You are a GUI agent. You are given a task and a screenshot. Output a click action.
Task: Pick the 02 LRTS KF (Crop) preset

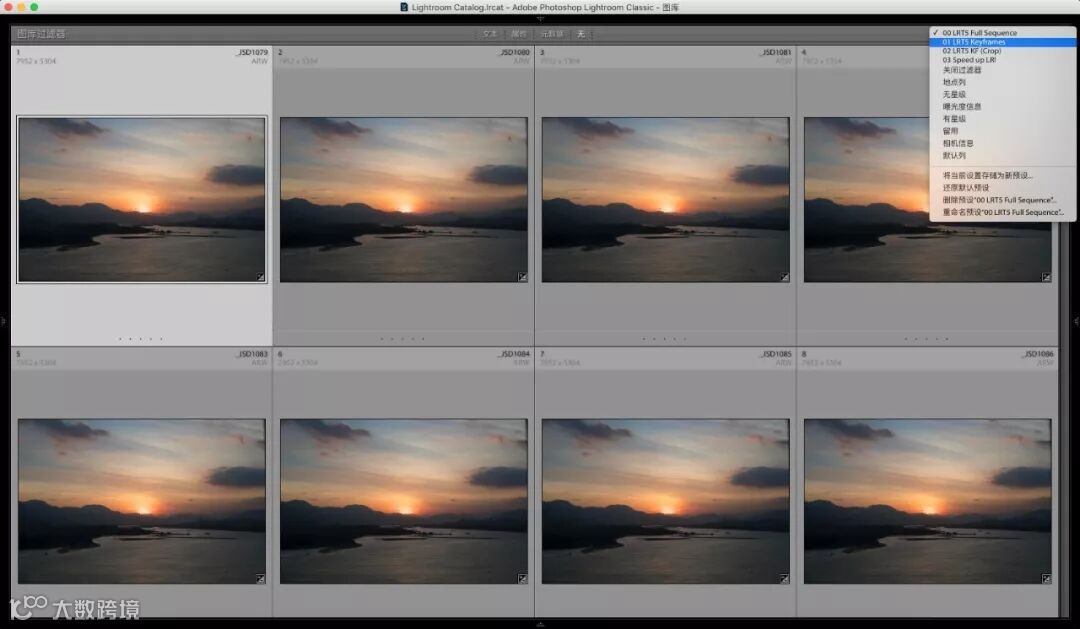click(x=1003, y=51)
